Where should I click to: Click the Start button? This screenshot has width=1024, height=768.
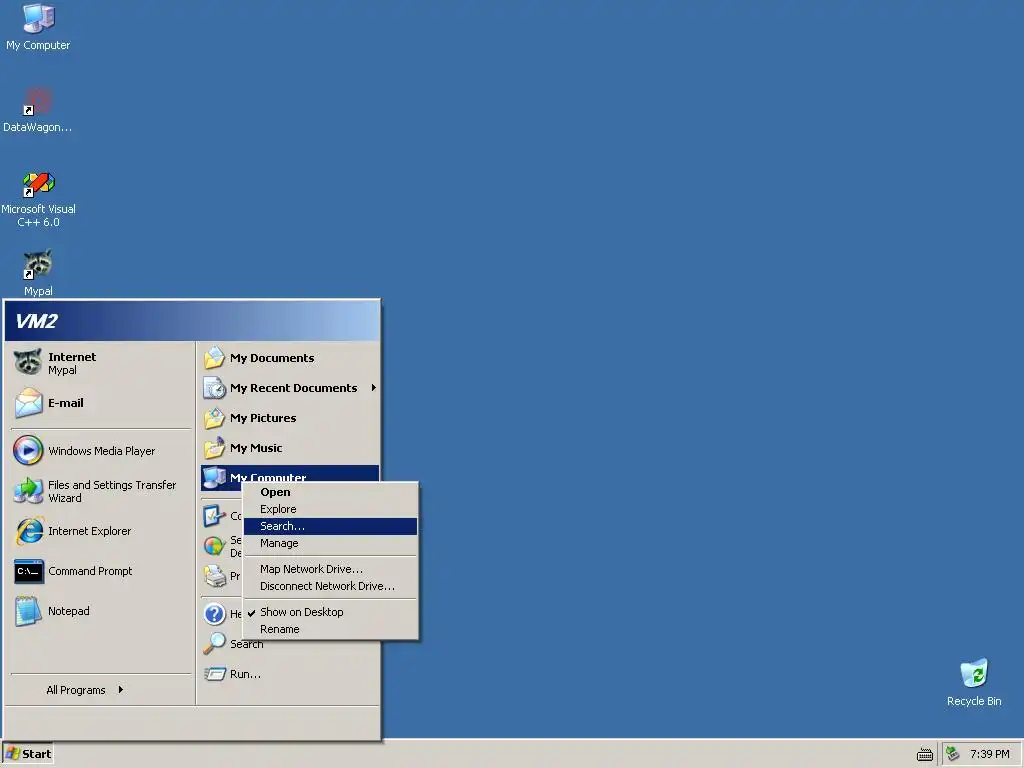tap(27, 754)
